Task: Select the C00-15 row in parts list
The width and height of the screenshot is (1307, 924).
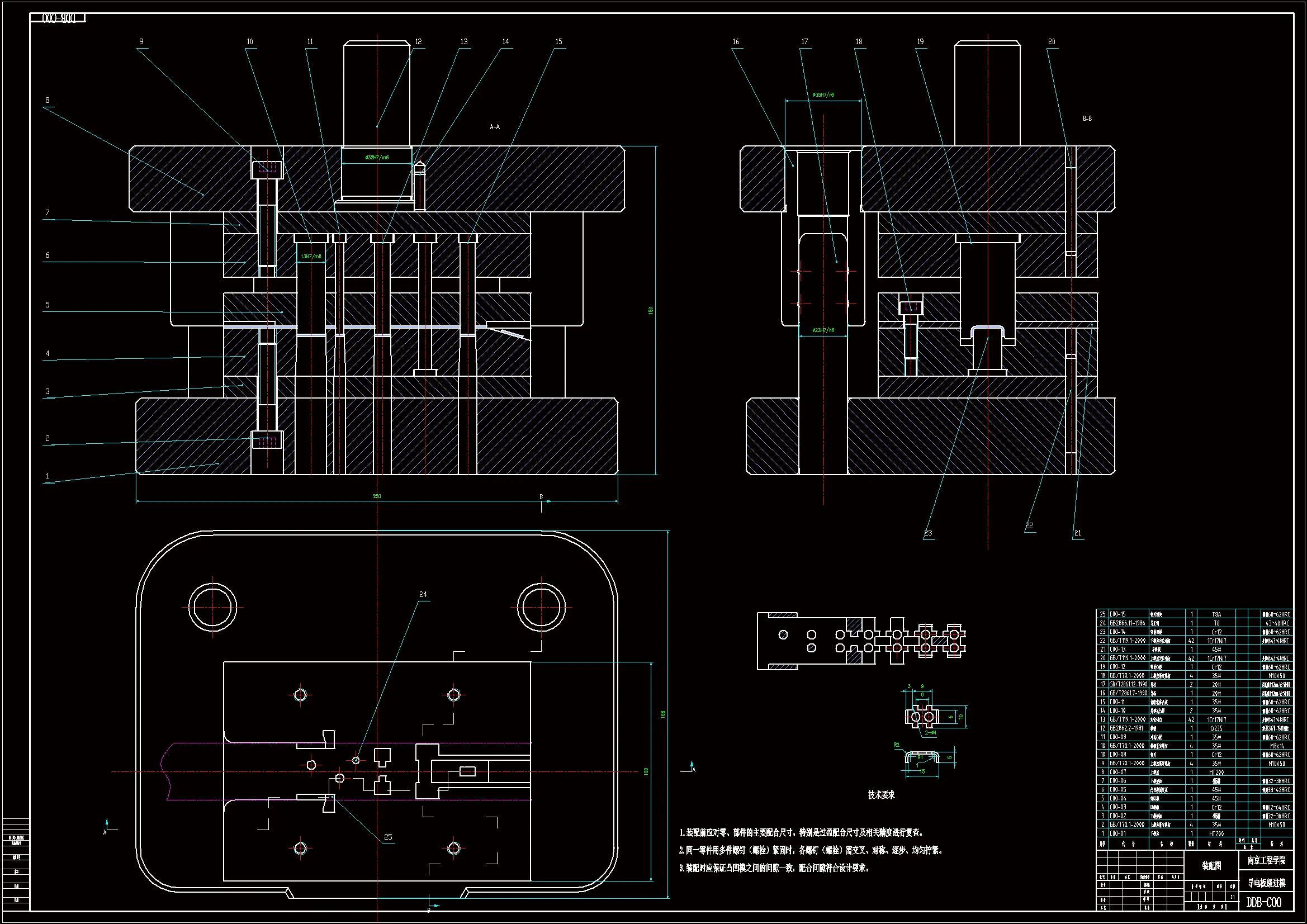Action: click(x=1117, y=614)
